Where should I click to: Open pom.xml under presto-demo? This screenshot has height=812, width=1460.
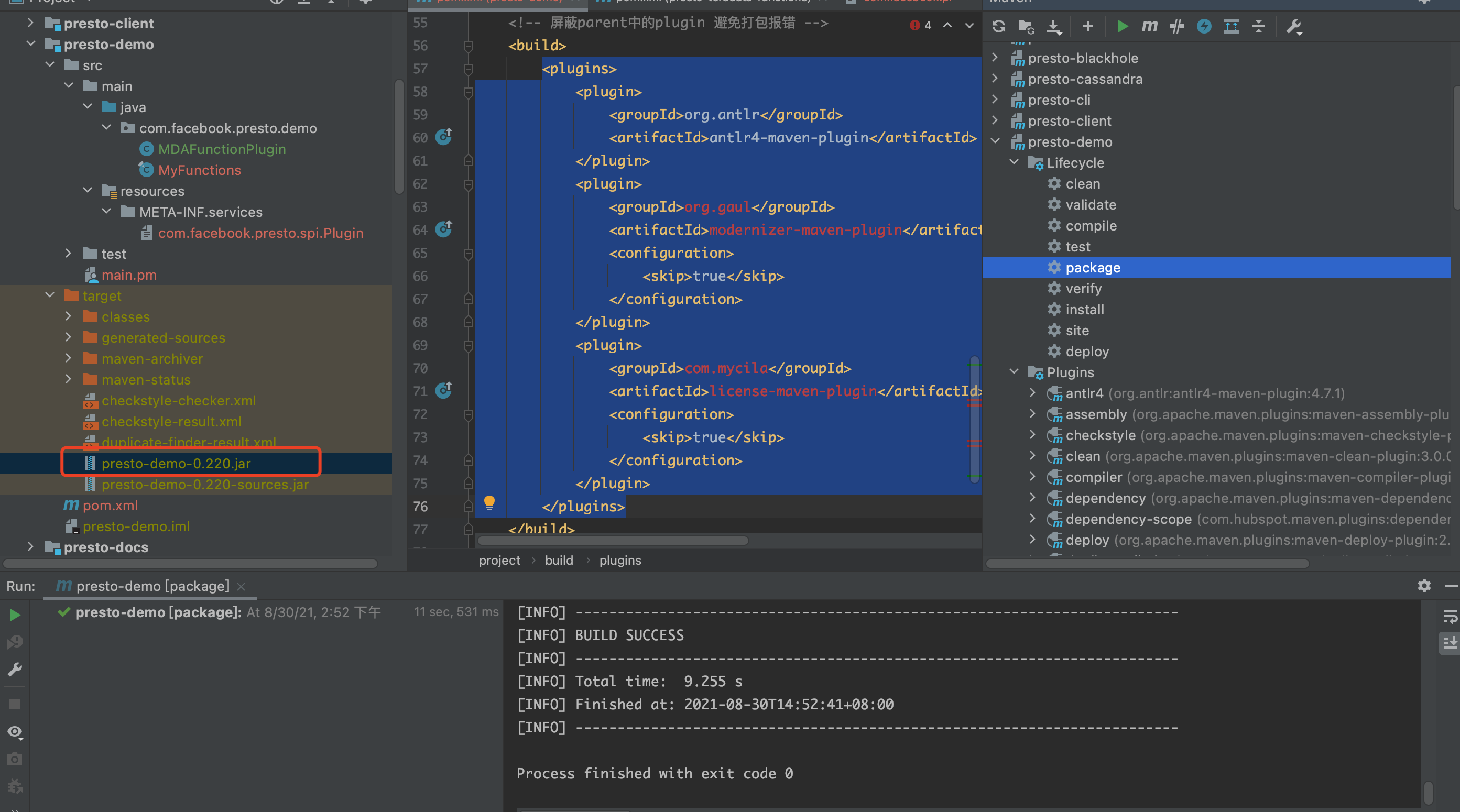pos(110,505)
